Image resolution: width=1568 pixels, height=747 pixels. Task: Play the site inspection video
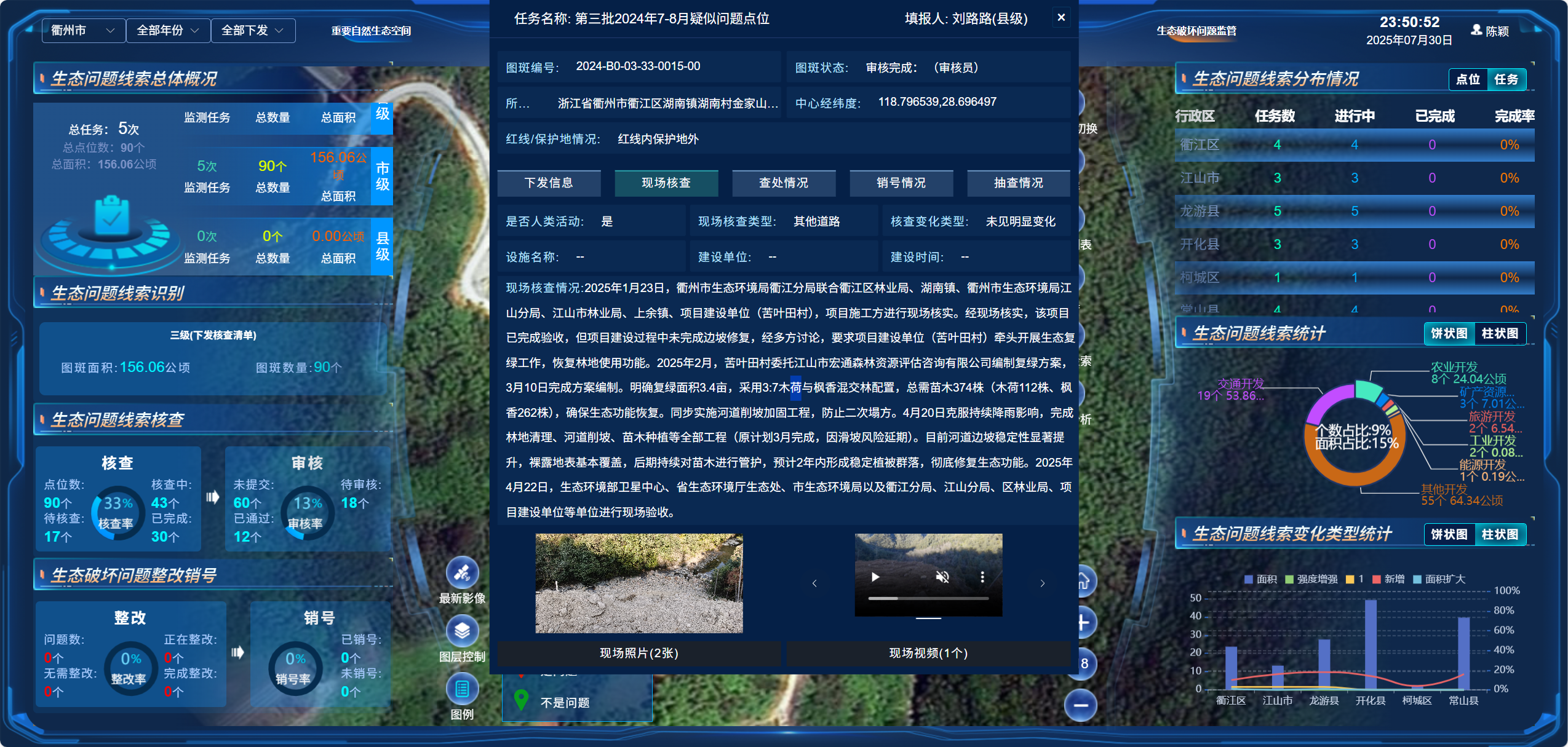[x=875, y=577]
